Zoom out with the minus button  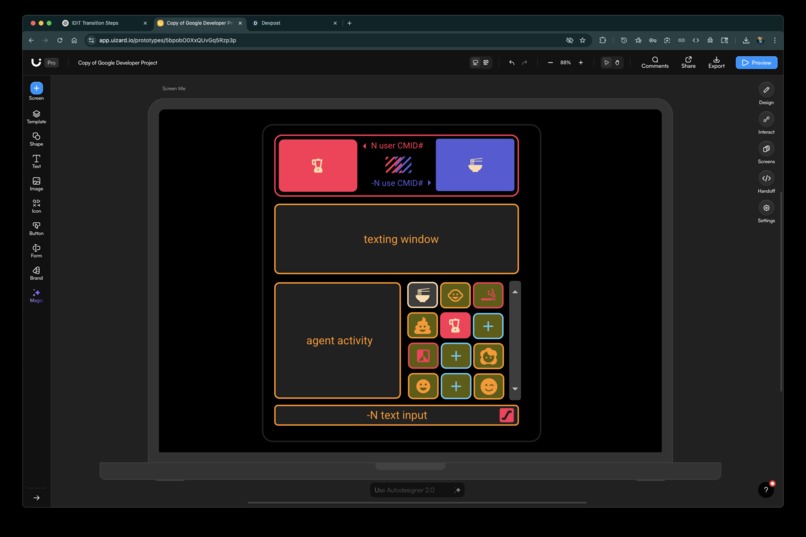pos(550,63)
